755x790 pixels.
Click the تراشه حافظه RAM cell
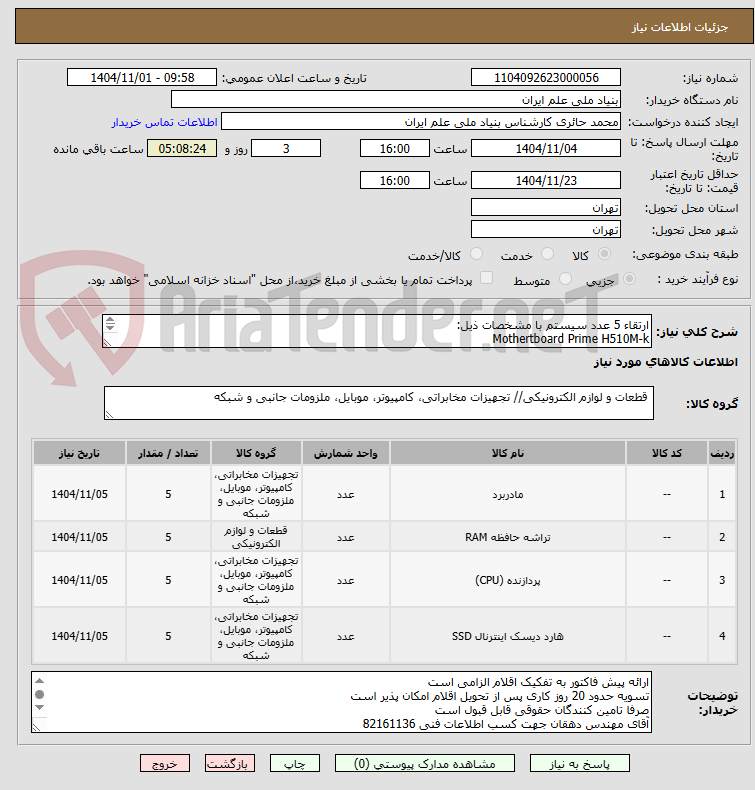pyautogui.click(x=508, y=537)
